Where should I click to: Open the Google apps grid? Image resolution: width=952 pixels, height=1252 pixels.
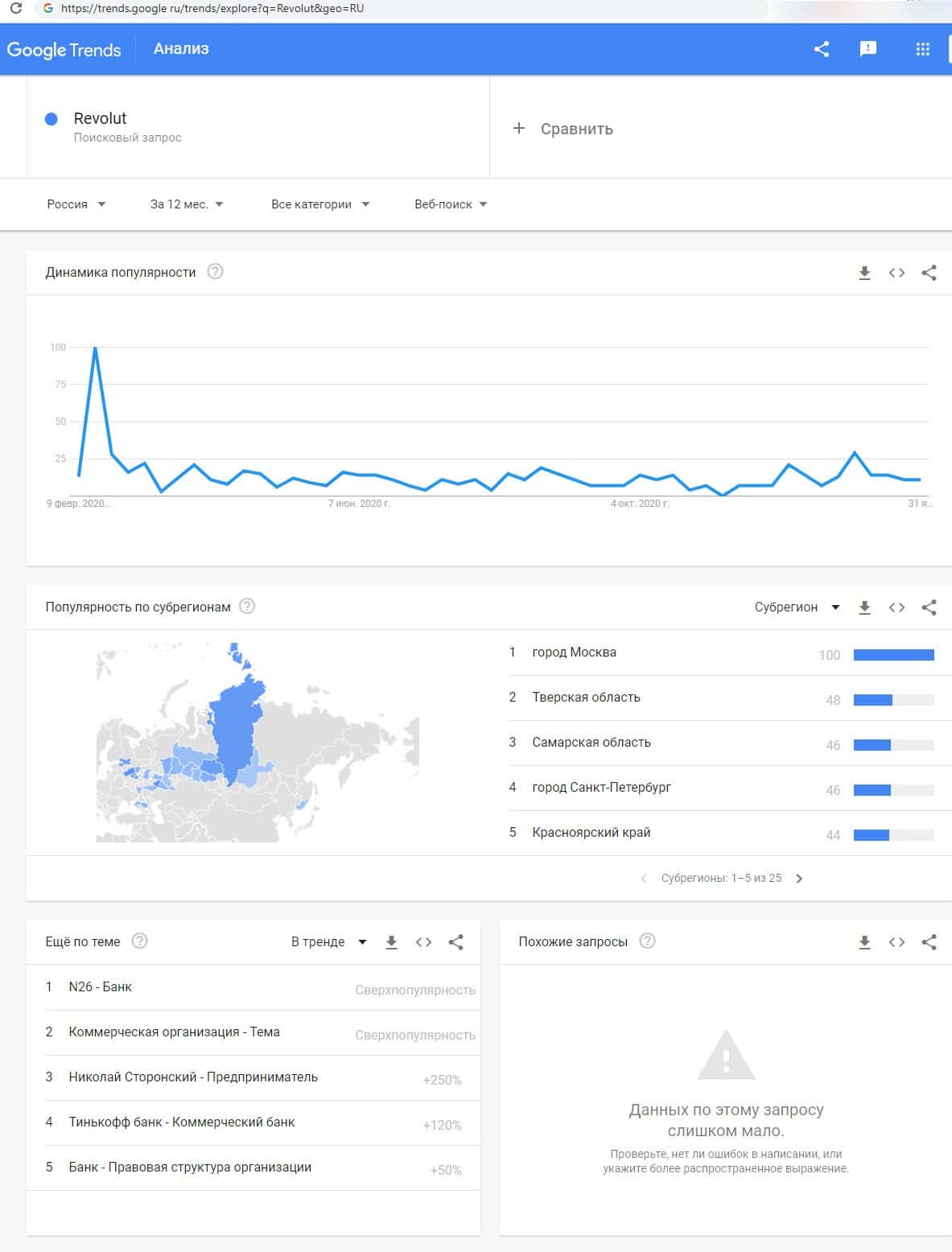922,49
